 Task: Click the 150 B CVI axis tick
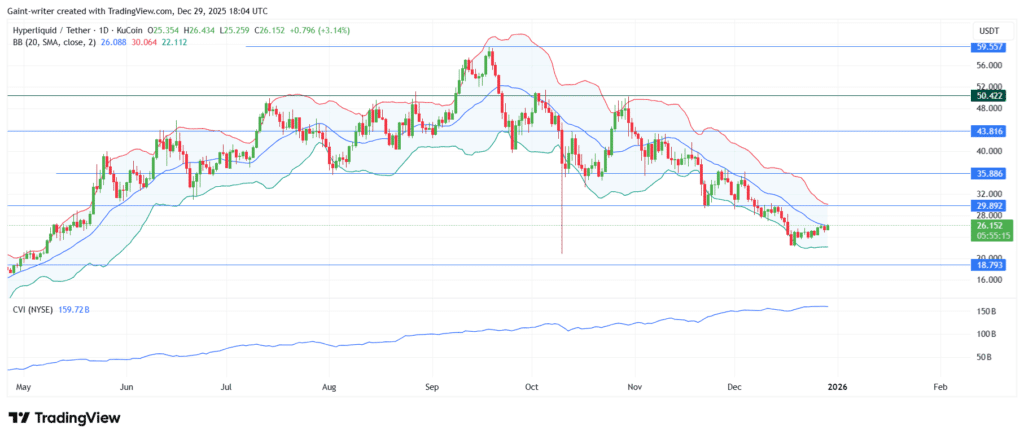[x=986, y=311]
